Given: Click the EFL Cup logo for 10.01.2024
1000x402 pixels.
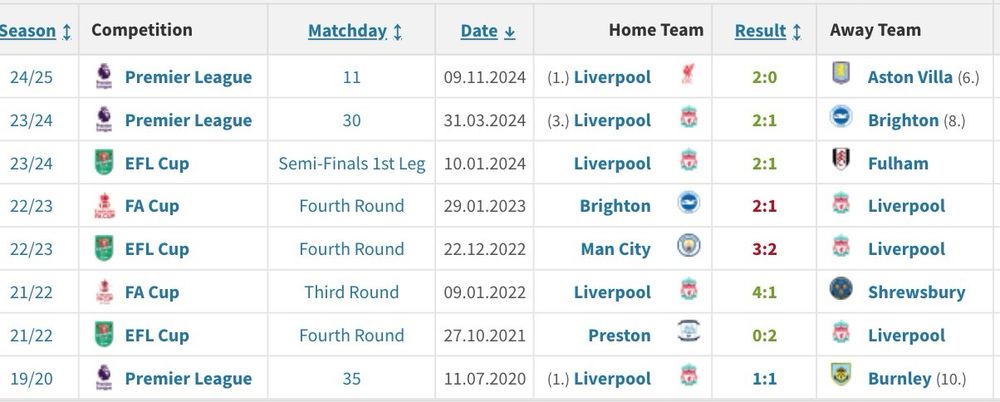Looking at the screenshot, I should (x=103, y=163).
